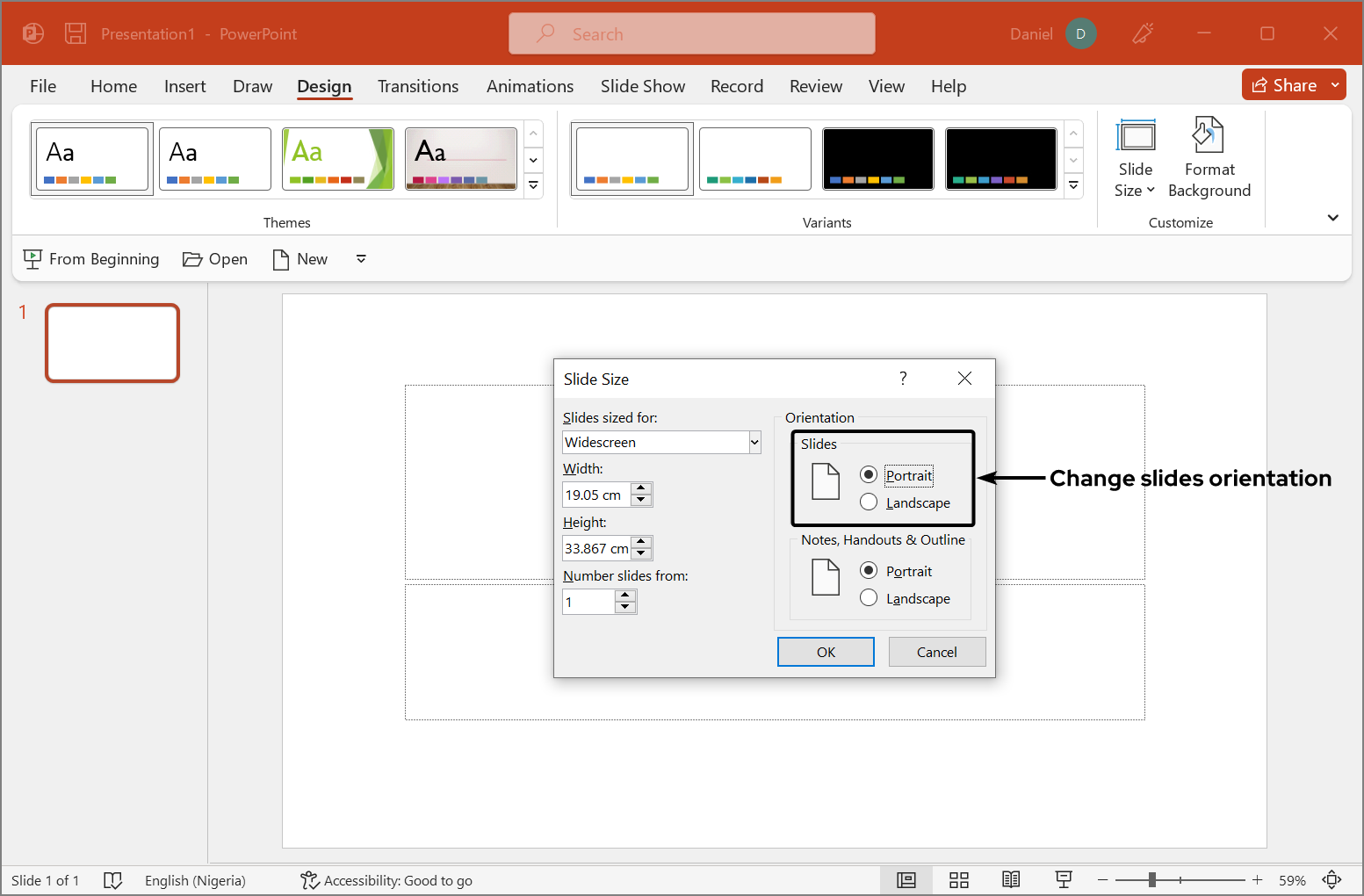Expand the Themes gallery more arrow
1364x896 pixels.
pyautogui.click(x=533, y=186)
